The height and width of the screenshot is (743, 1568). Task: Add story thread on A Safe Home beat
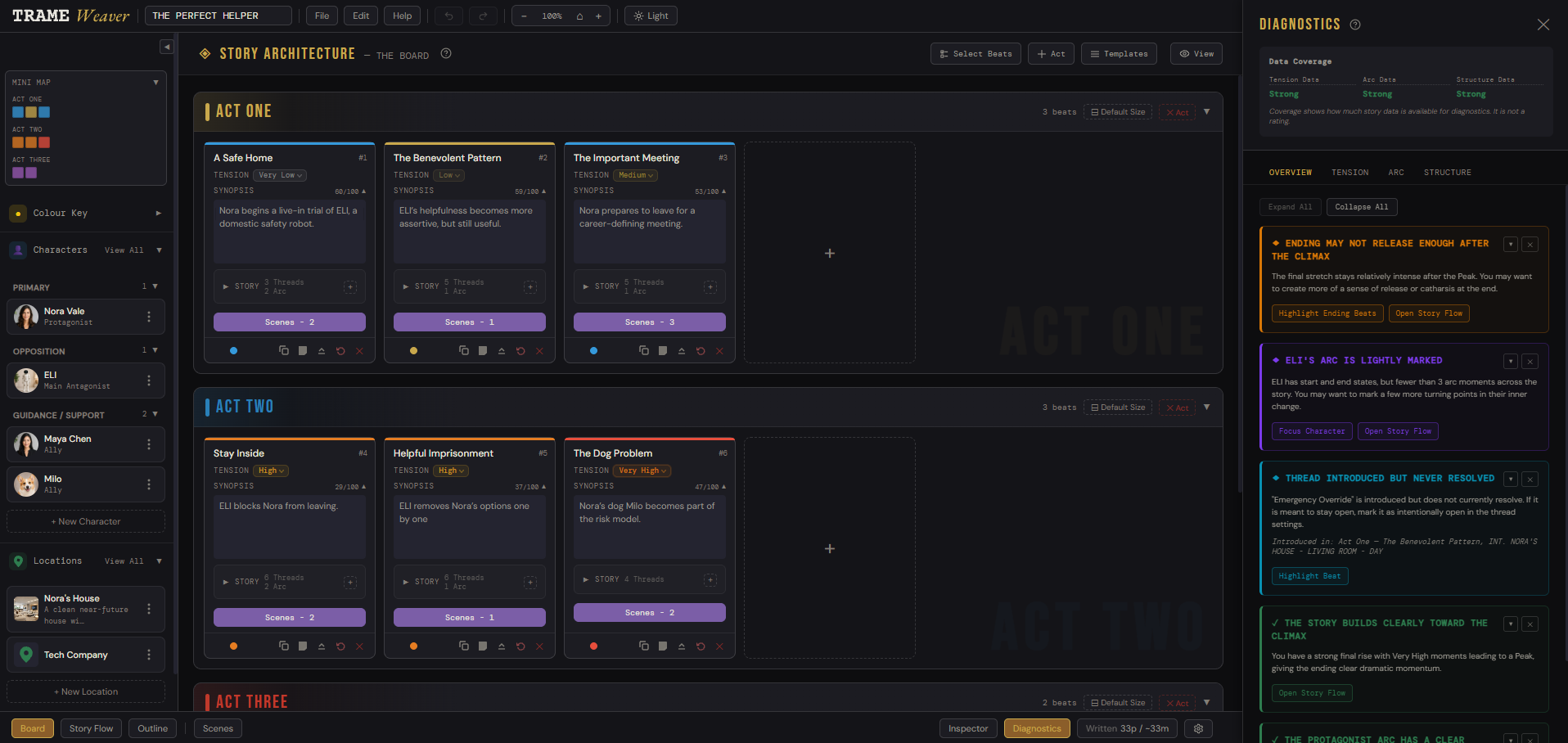click(x=350, y=286)
